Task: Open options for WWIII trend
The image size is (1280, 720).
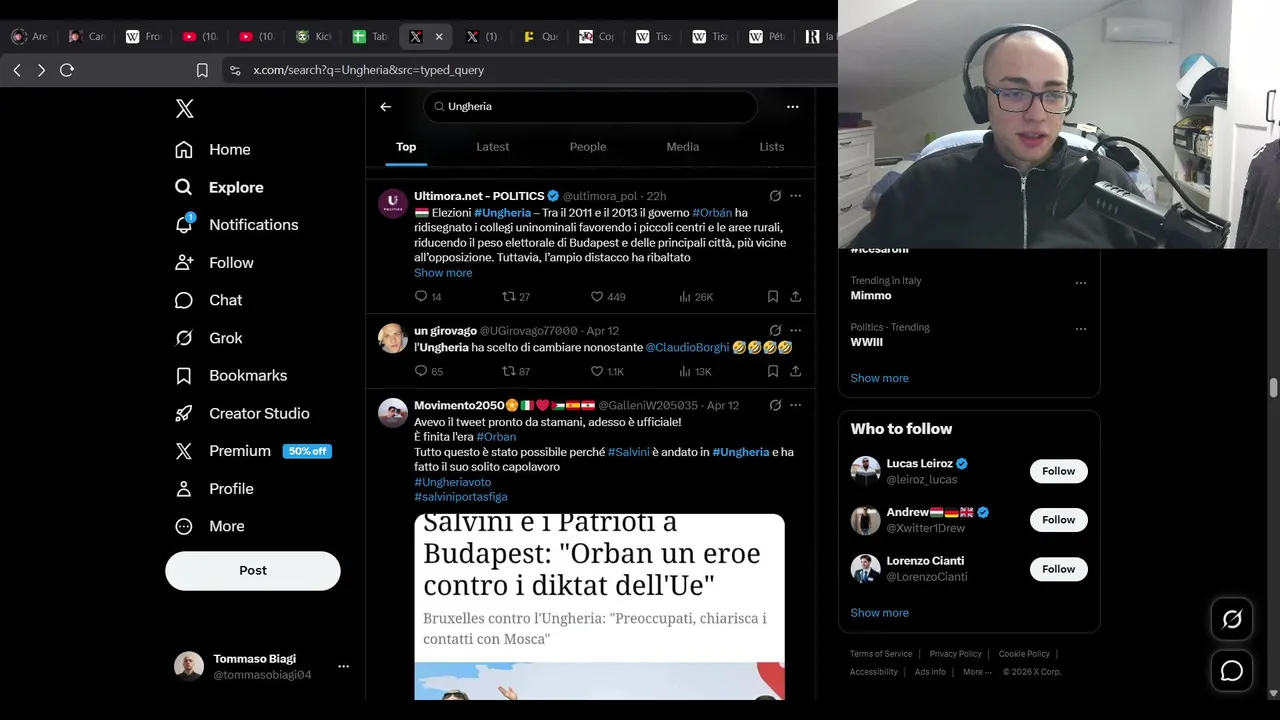Action: 1080,329
